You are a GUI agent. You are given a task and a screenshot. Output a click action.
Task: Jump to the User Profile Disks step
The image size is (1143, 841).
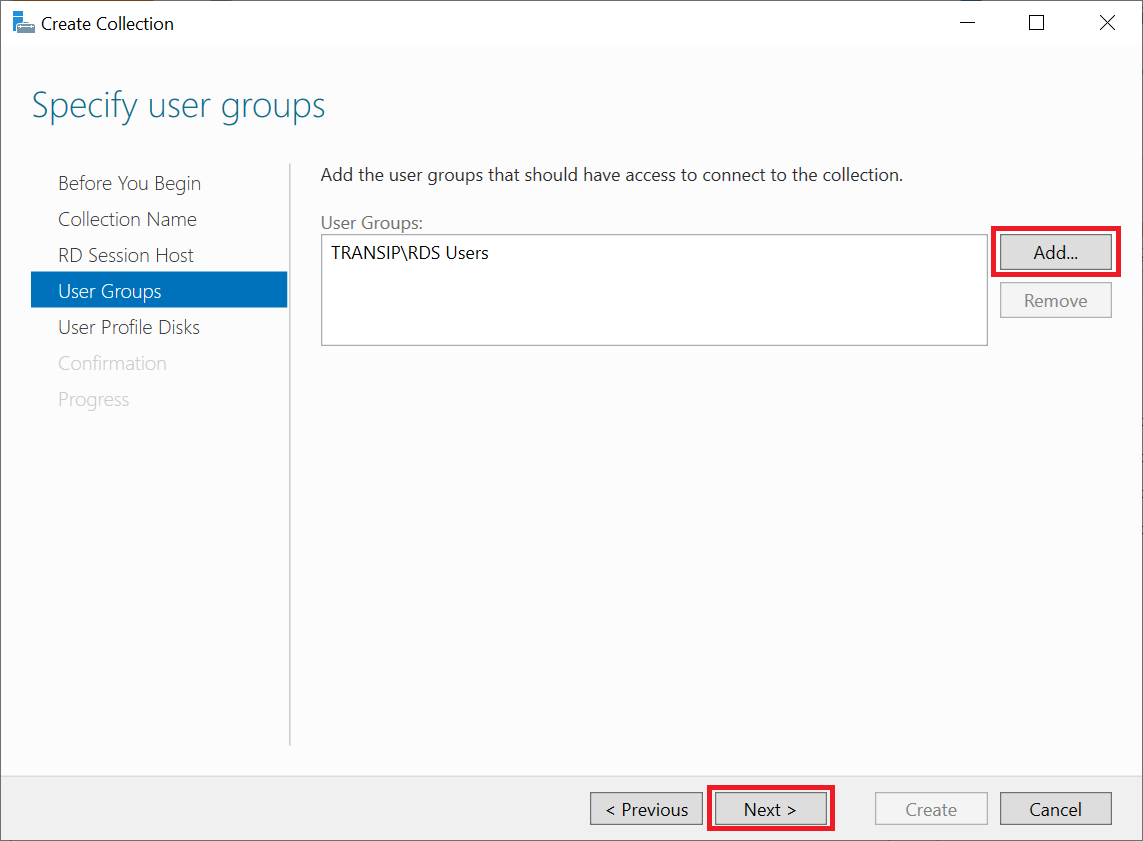point(129,327)
